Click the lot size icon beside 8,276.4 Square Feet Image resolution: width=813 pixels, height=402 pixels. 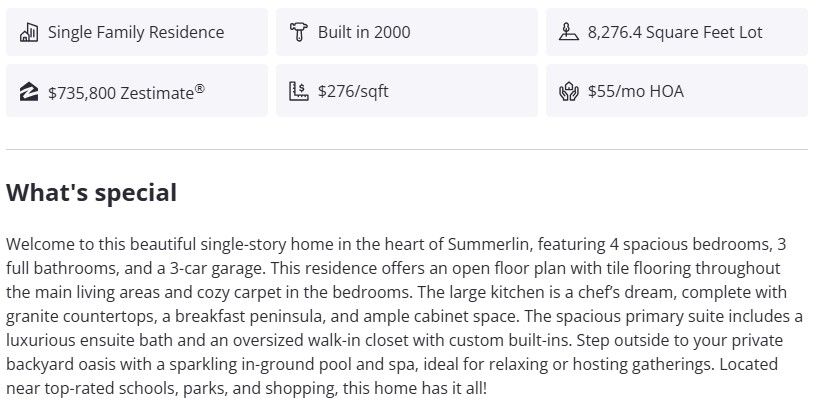(569, 32)
